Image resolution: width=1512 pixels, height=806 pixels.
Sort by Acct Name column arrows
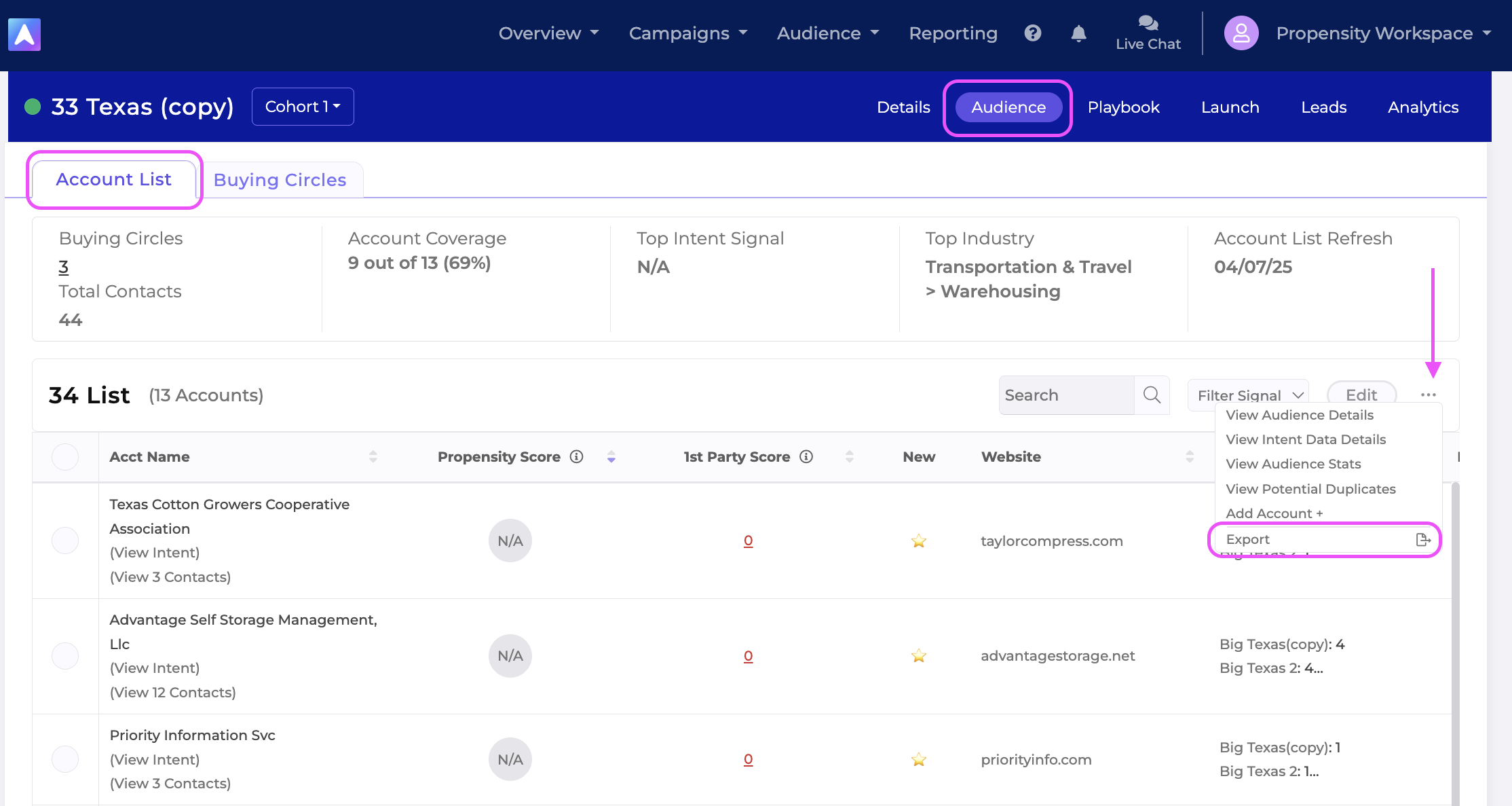[373, 456]
